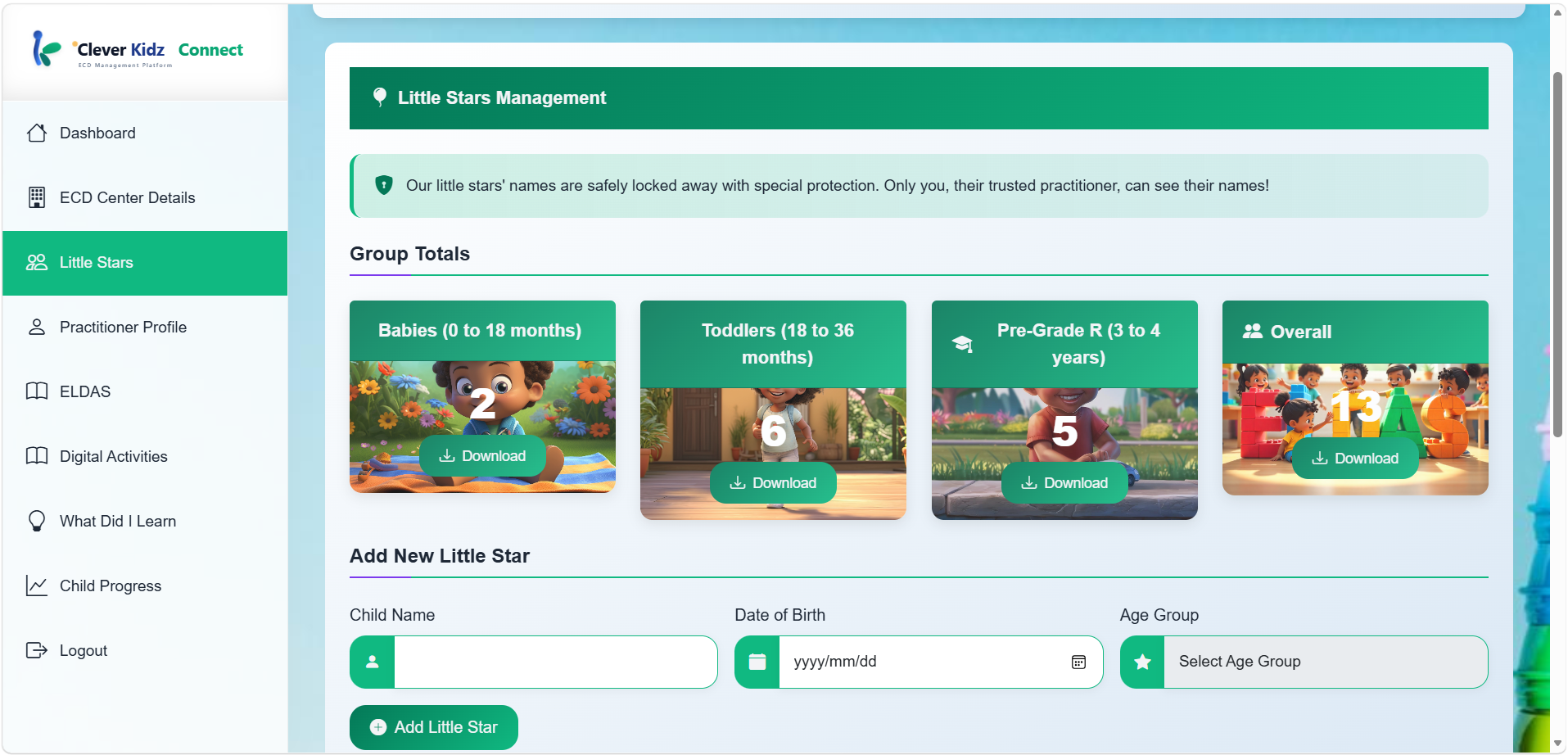Viewport: 1568px width, 755px height.
Task: Click the ELDAS book icon
Action: [x=37, y=391]
